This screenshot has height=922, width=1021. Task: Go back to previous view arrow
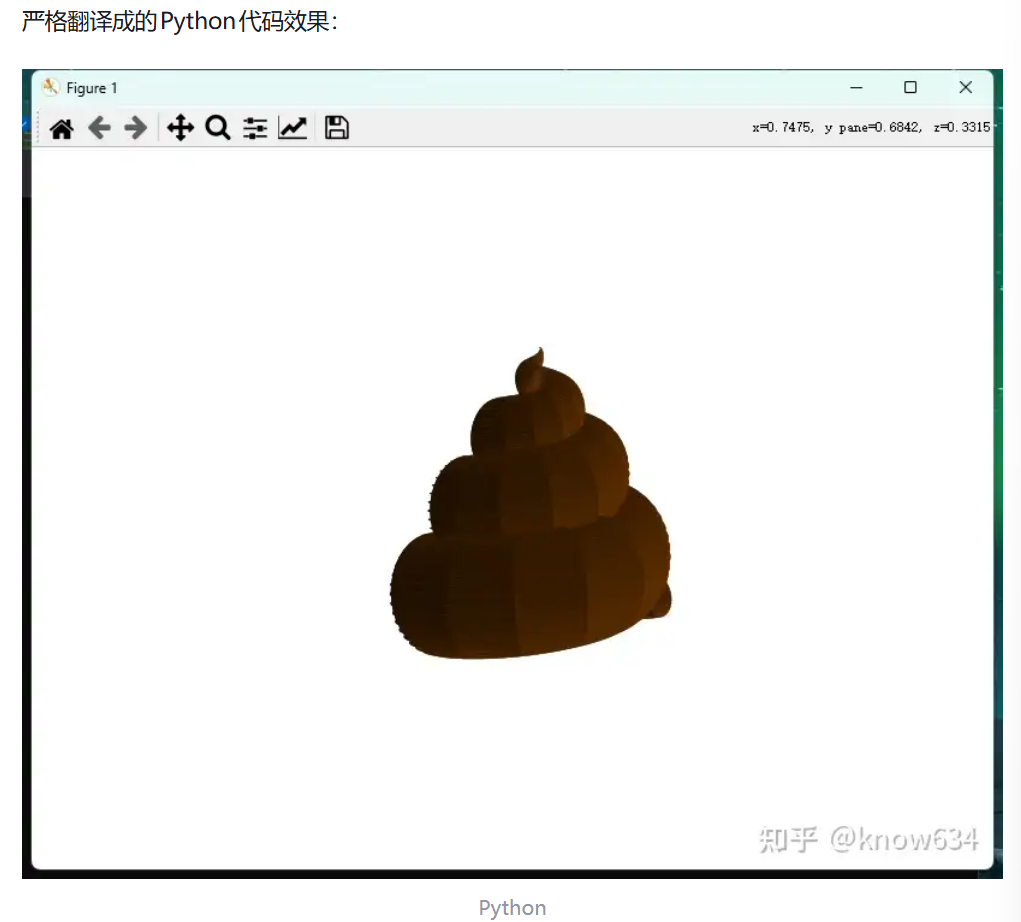coord(98,128)
